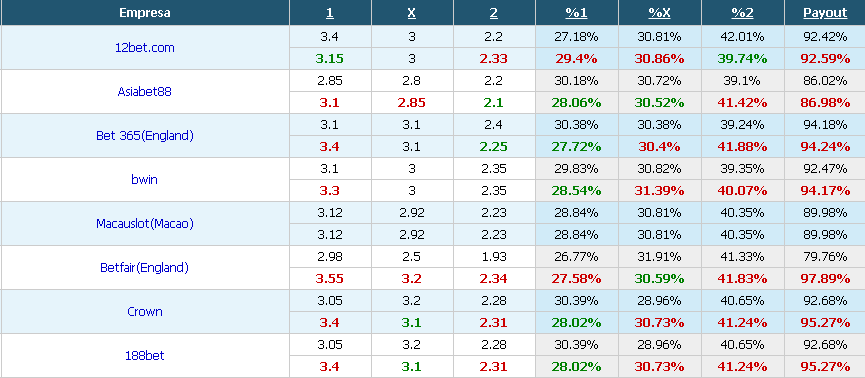The width and height of the screenshot is (865, 378).
Task: Sort by the 1 column header
Action: (330, 13)
